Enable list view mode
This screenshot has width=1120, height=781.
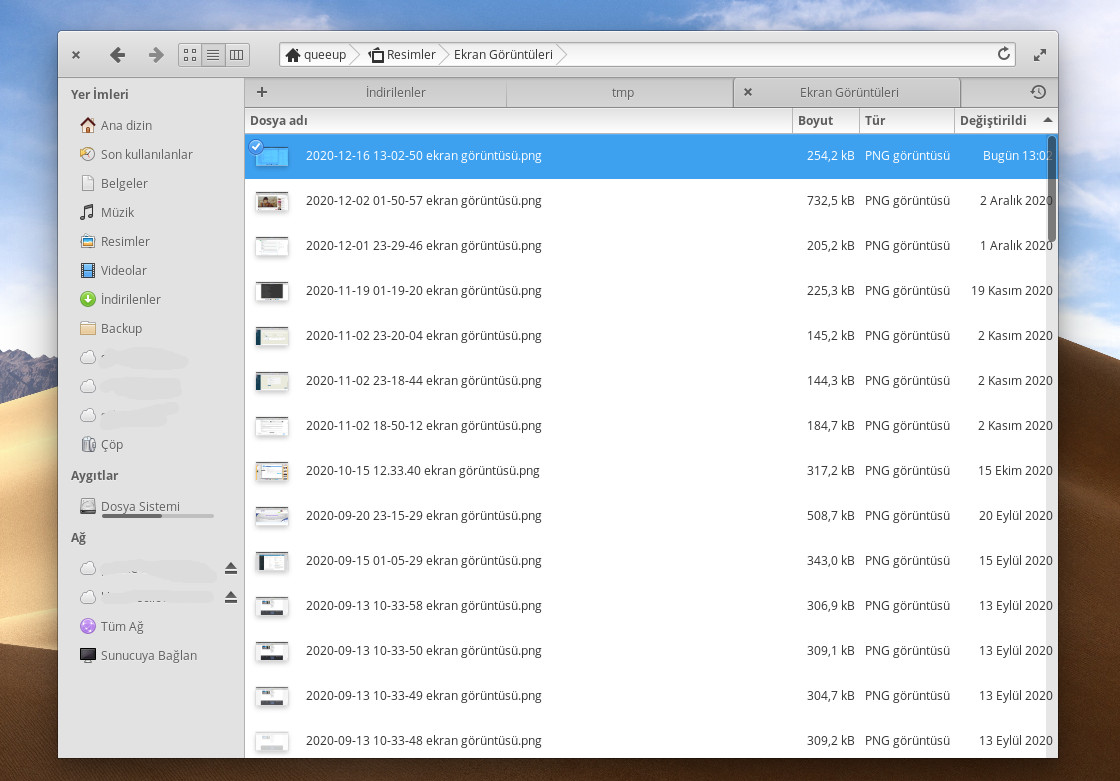pos(212,55)
